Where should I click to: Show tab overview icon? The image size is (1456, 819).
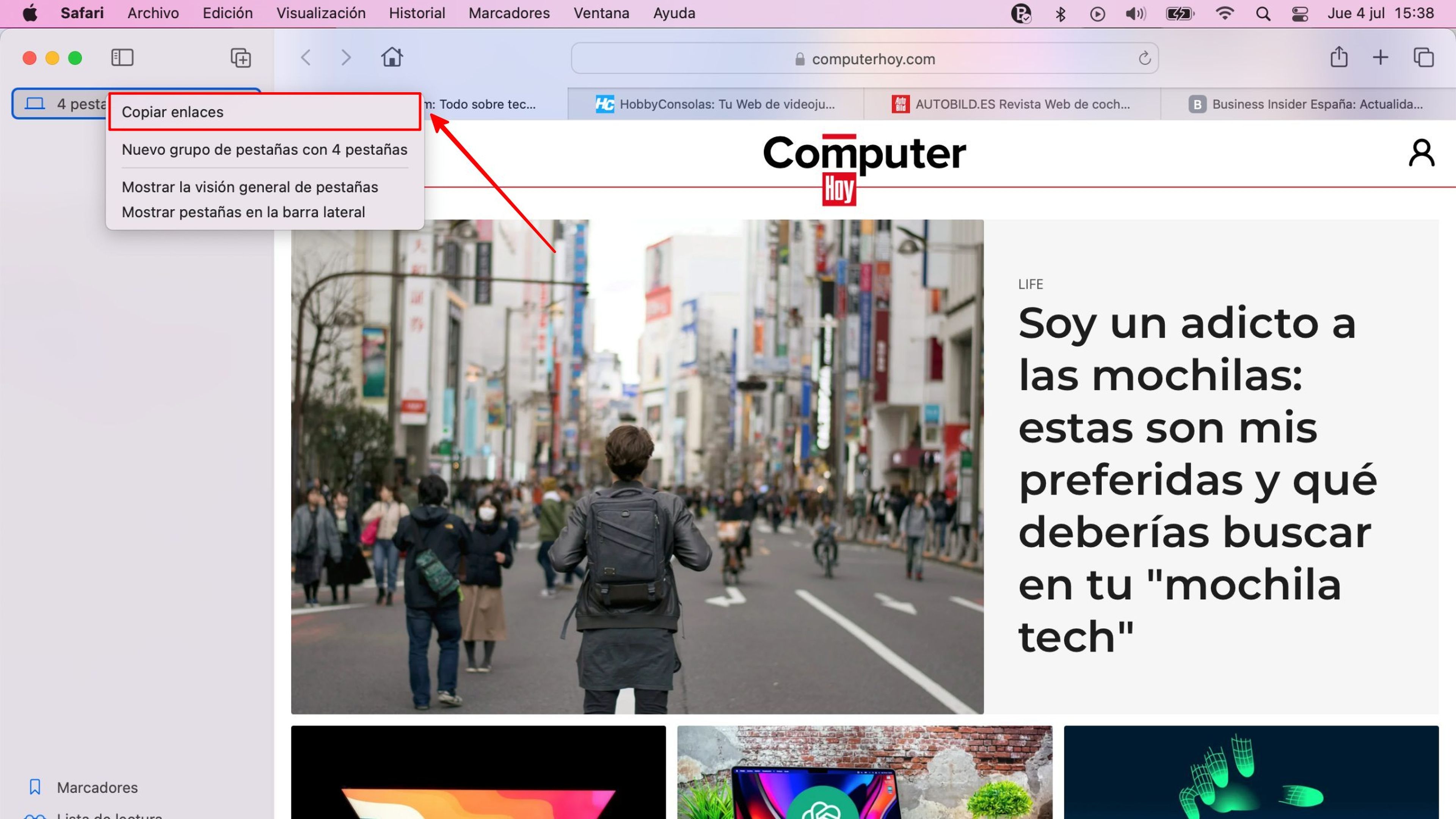(x=1424, y=57)
